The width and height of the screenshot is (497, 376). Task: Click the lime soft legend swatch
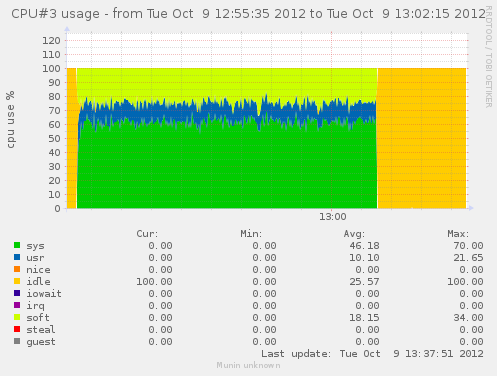[17, 317]
